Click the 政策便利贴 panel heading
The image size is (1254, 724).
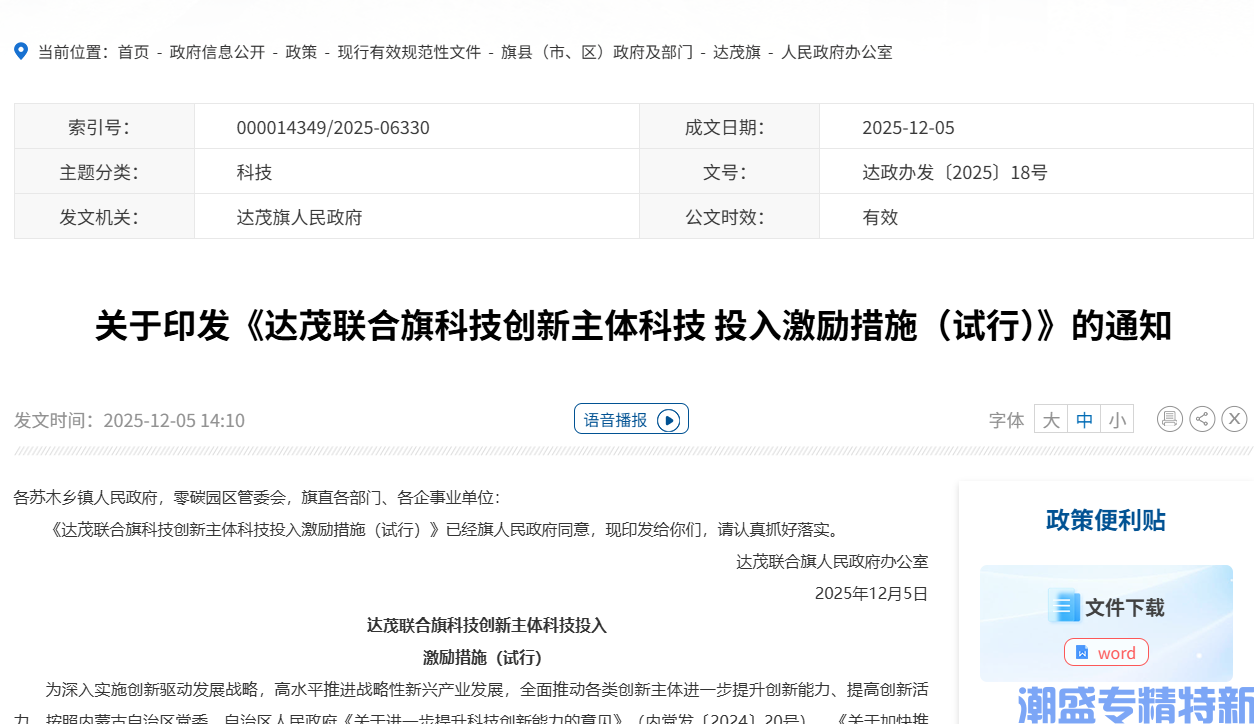point(1104,520)
